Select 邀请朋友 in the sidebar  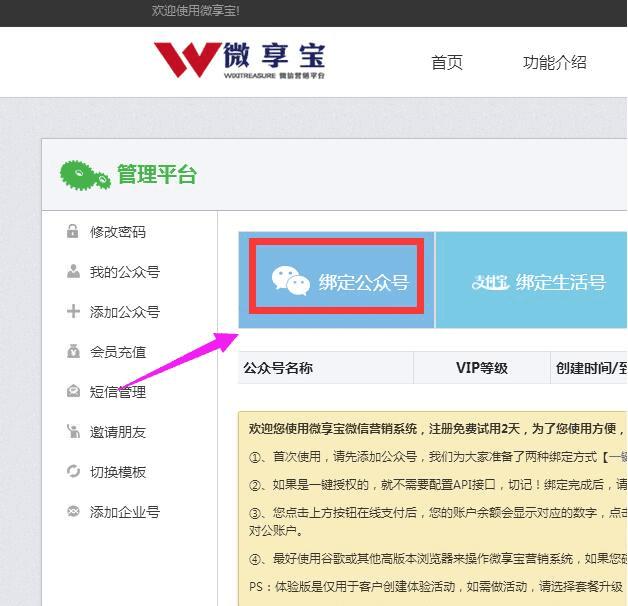click(118, 432)
